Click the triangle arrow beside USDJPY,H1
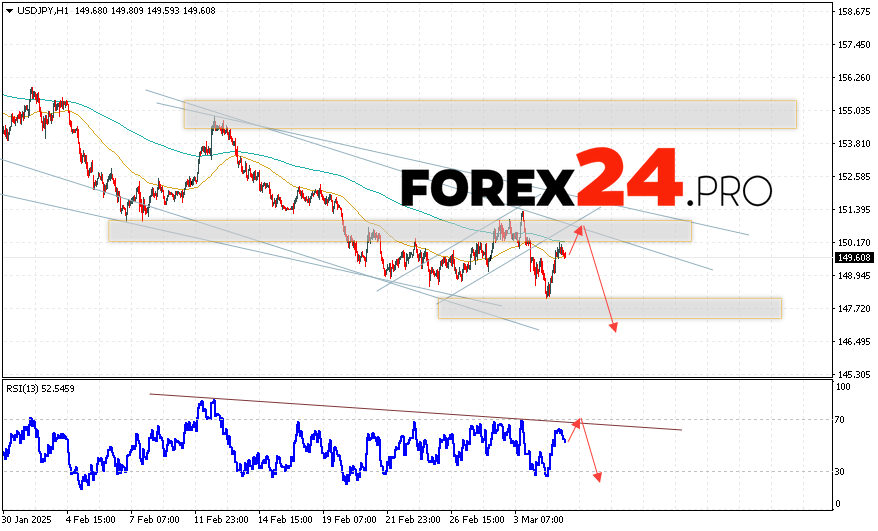878x531 pixels. (x=8, y=11)
